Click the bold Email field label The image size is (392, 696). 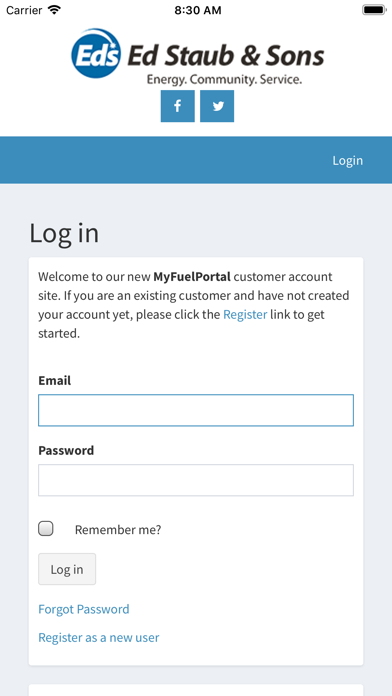click(x=55, y=381)
